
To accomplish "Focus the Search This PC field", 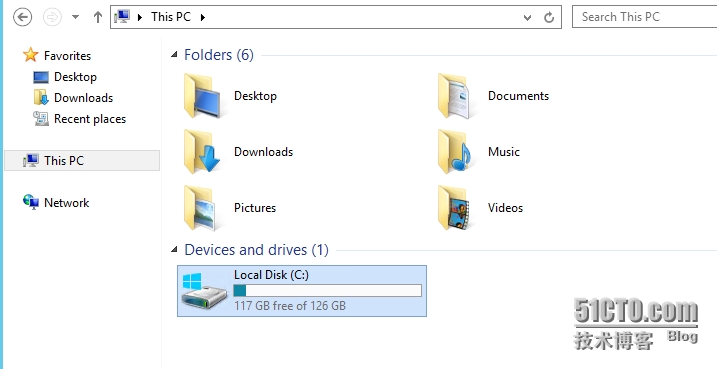I will click(644, 17).
